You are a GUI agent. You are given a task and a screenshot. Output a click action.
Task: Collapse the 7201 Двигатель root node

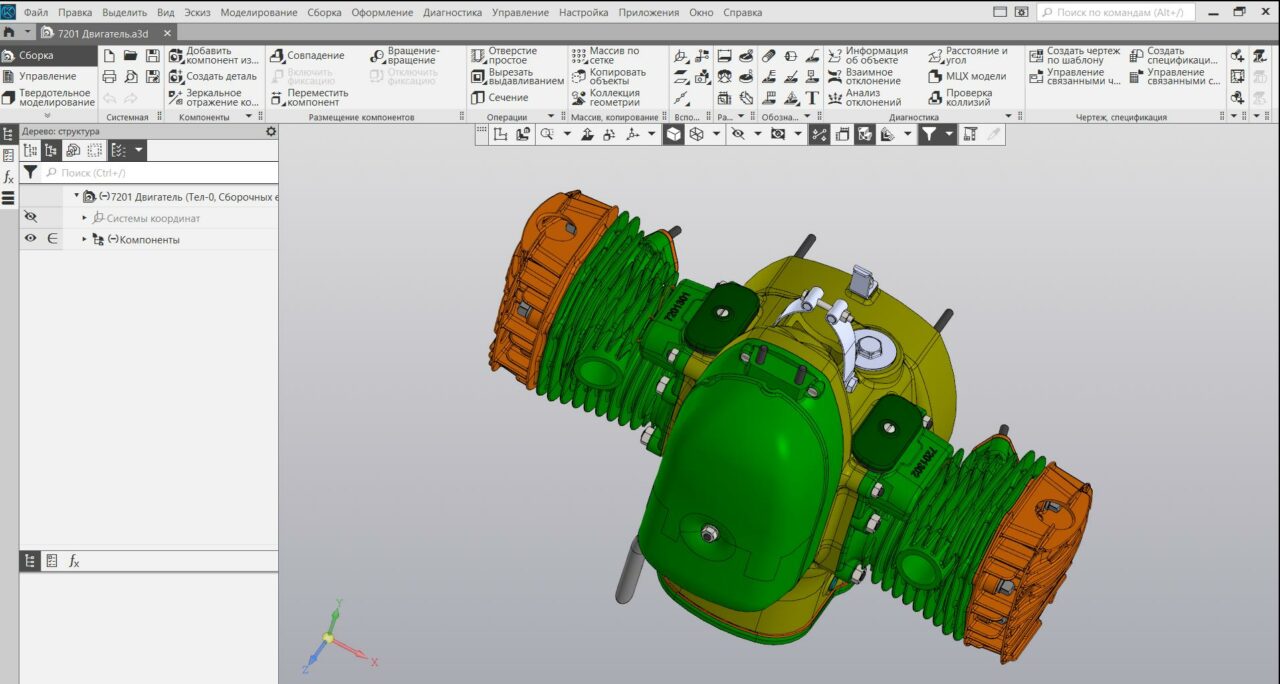point(76,196)
